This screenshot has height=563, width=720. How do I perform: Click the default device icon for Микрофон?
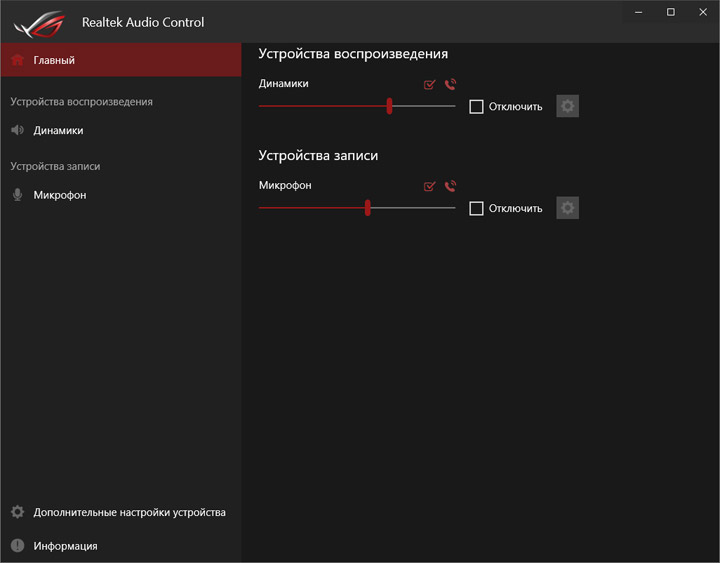click(x=430, y=186)
